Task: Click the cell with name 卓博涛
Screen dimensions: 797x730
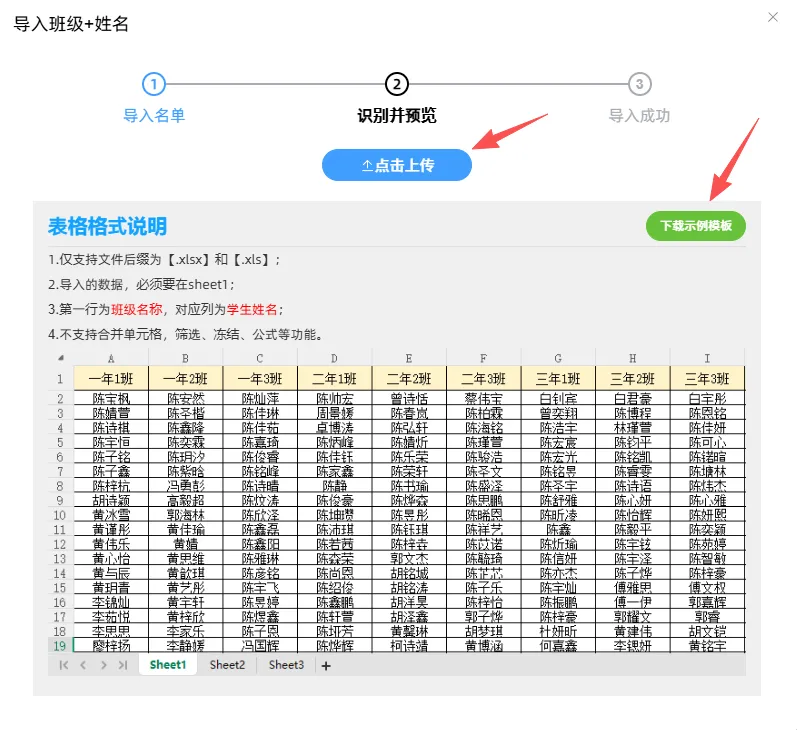Action: pyautogui.click(x=334, y=428)
